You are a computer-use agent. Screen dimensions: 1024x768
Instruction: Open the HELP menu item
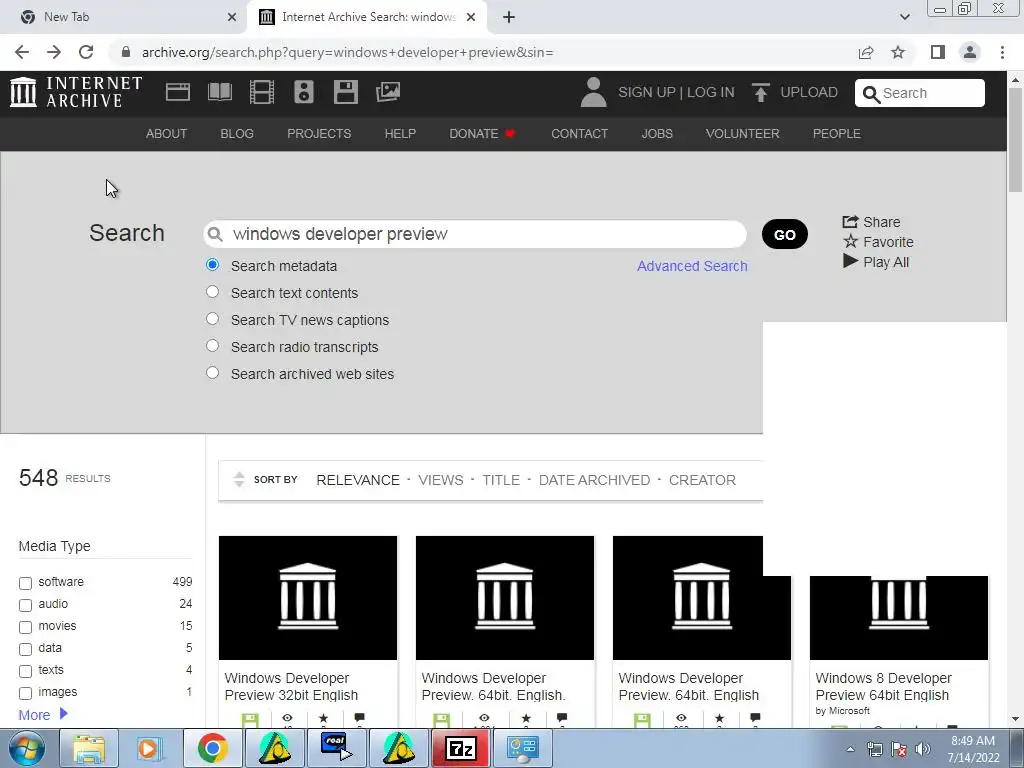pos(400,134)
